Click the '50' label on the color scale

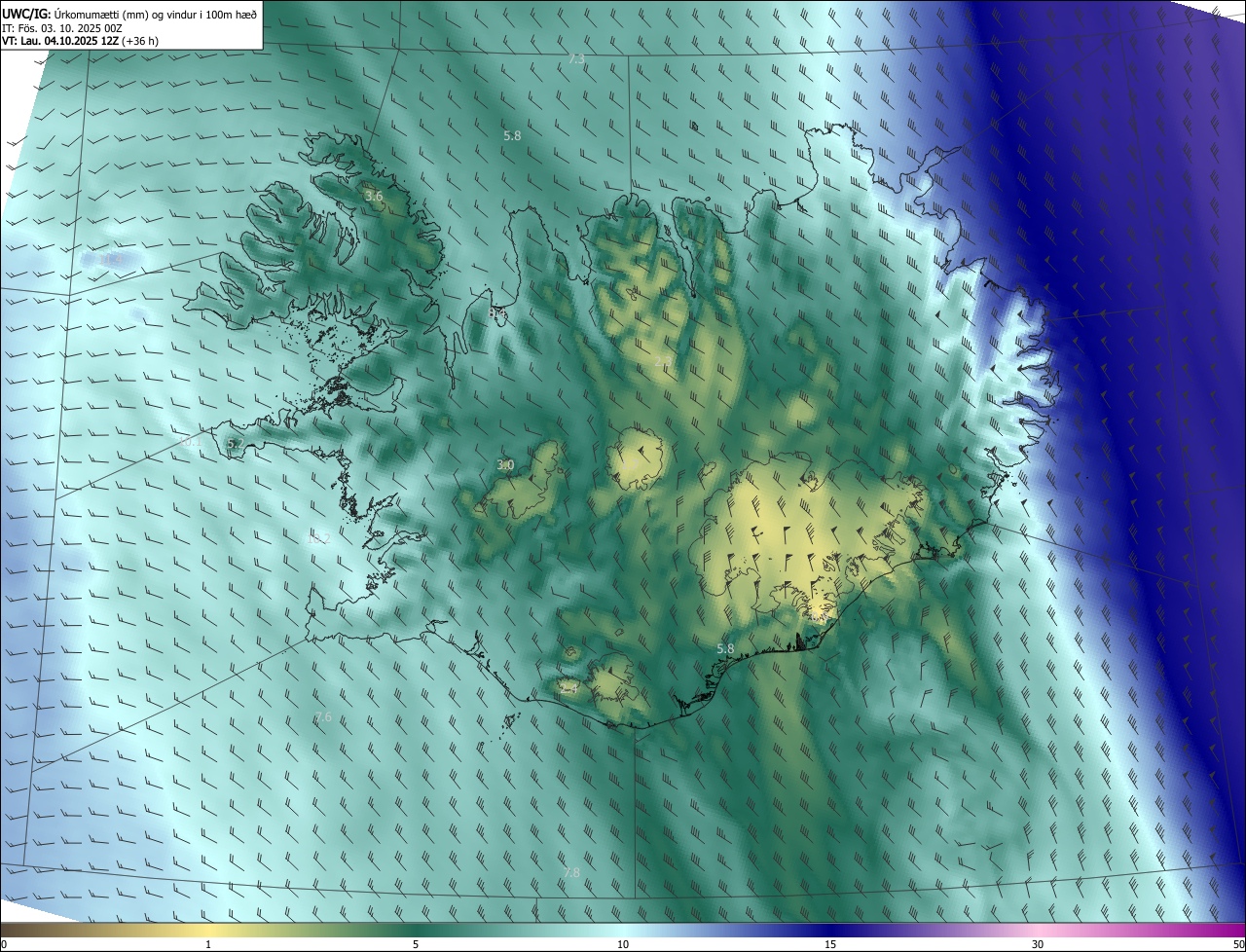(1238, 944)
